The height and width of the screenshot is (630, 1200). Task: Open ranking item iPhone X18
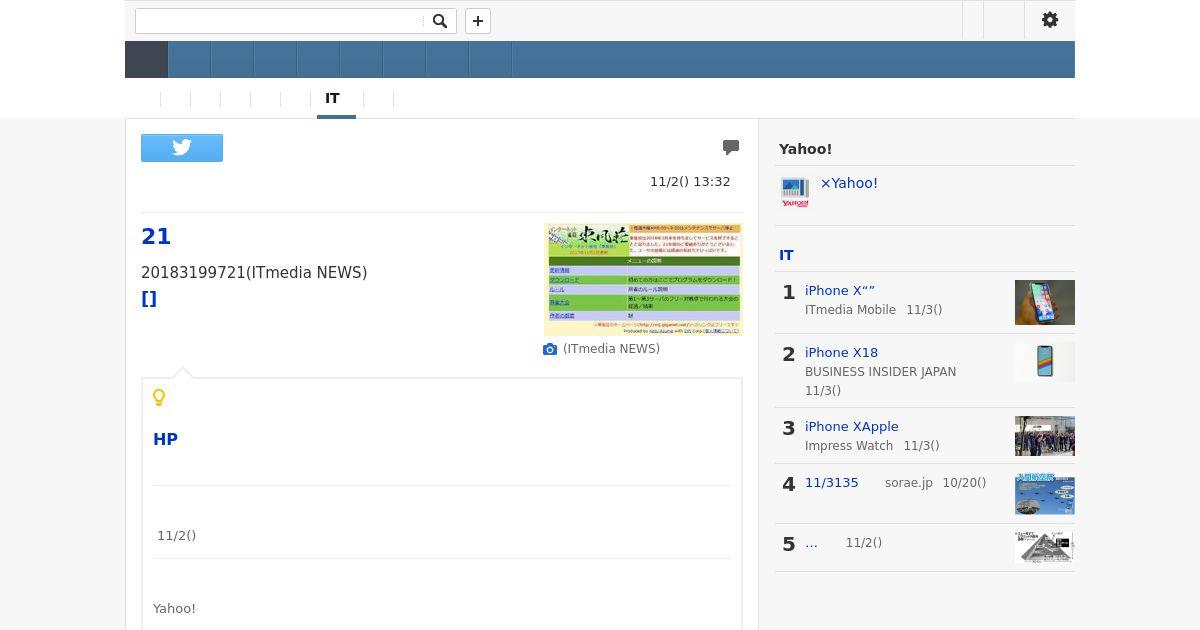point(841,352)
